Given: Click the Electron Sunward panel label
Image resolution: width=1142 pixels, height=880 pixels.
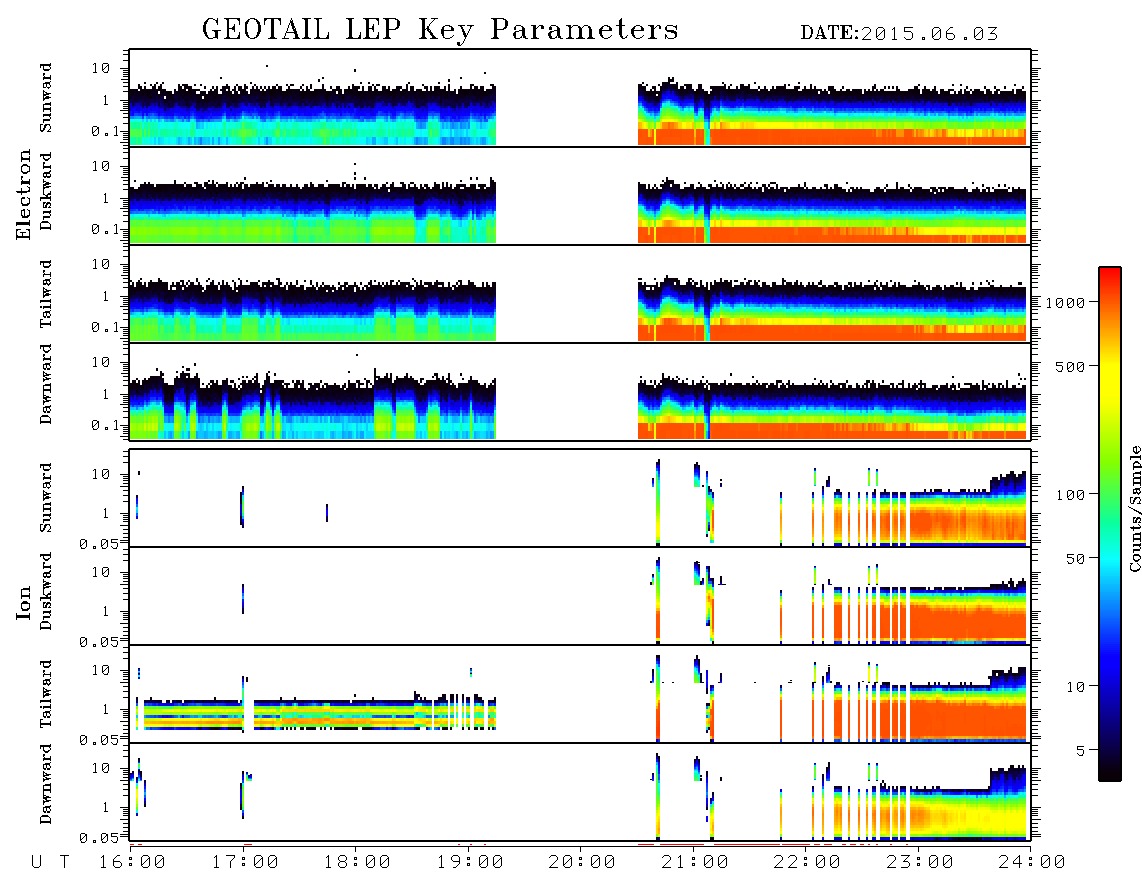Looking at the screenshot, I should tap(46, 98).
